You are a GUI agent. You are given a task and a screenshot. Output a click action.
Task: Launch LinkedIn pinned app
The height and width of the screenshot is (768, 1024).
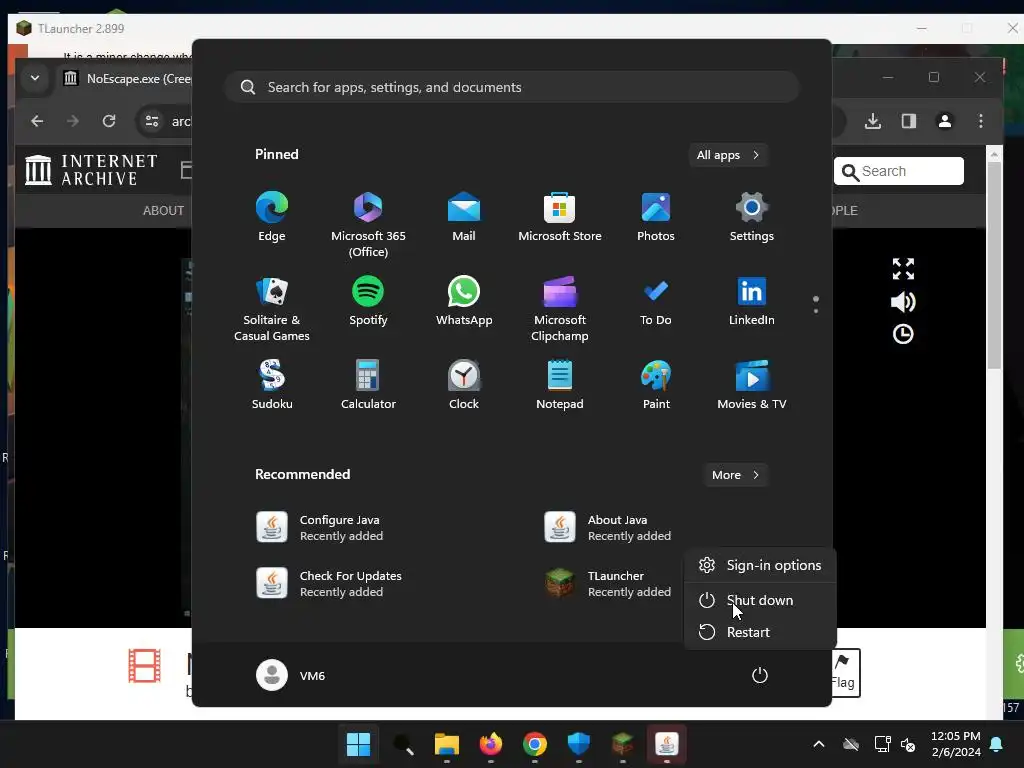point(752,301)
